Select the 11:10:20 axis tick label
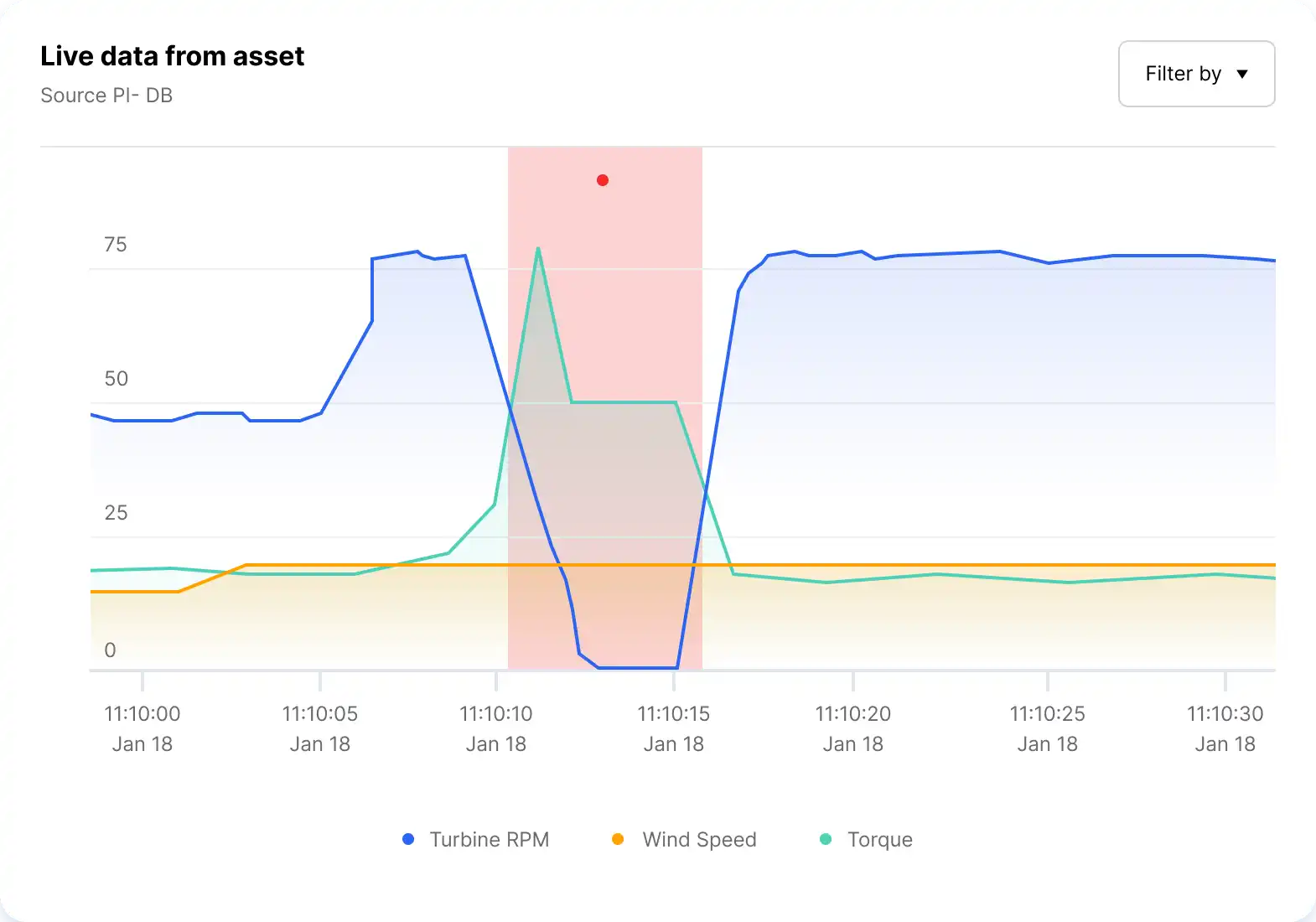Image resolution: width=1316 pixels, height=922 pixels. pos(853,714)
